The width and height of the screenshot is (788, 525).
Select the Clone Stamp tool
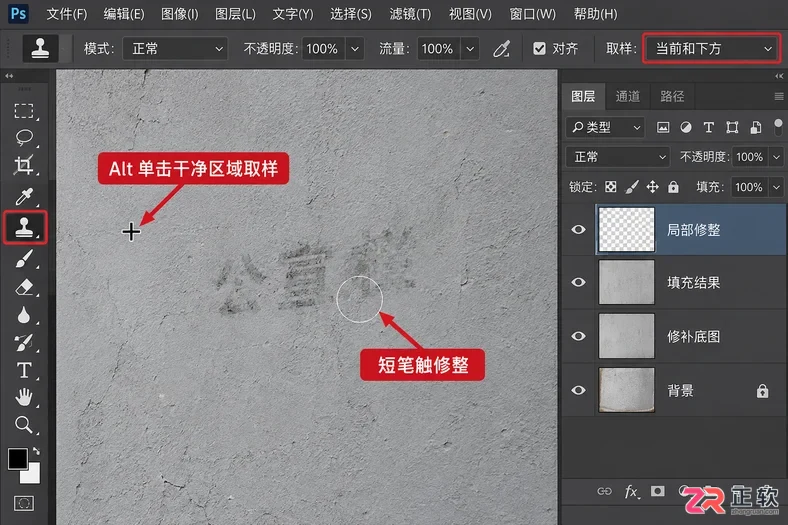[24, 227]
